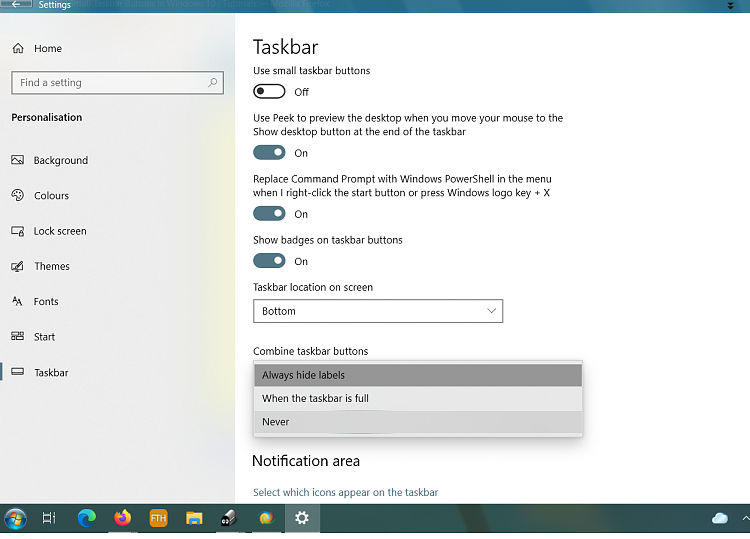This screenshot has height=539, width=750.
Task: Go to Colours settings page
Action: point(51,196)
